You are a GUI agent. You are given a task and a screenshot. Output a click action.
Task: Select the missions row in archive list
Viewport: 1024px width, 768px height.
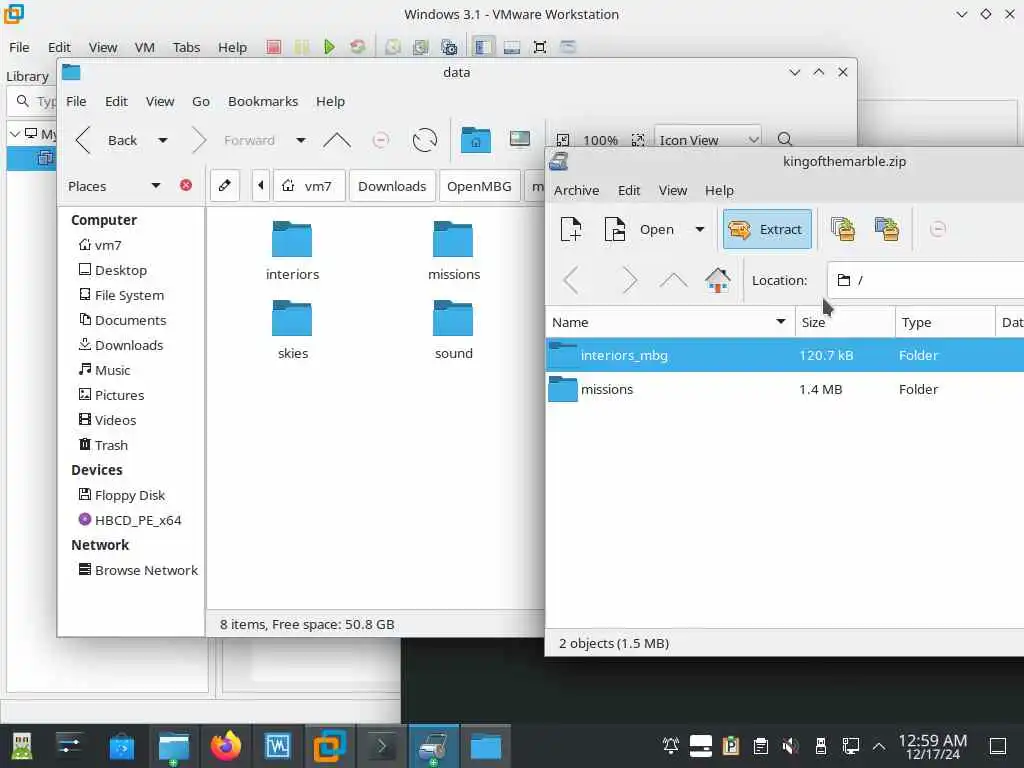tap(784, 389)
